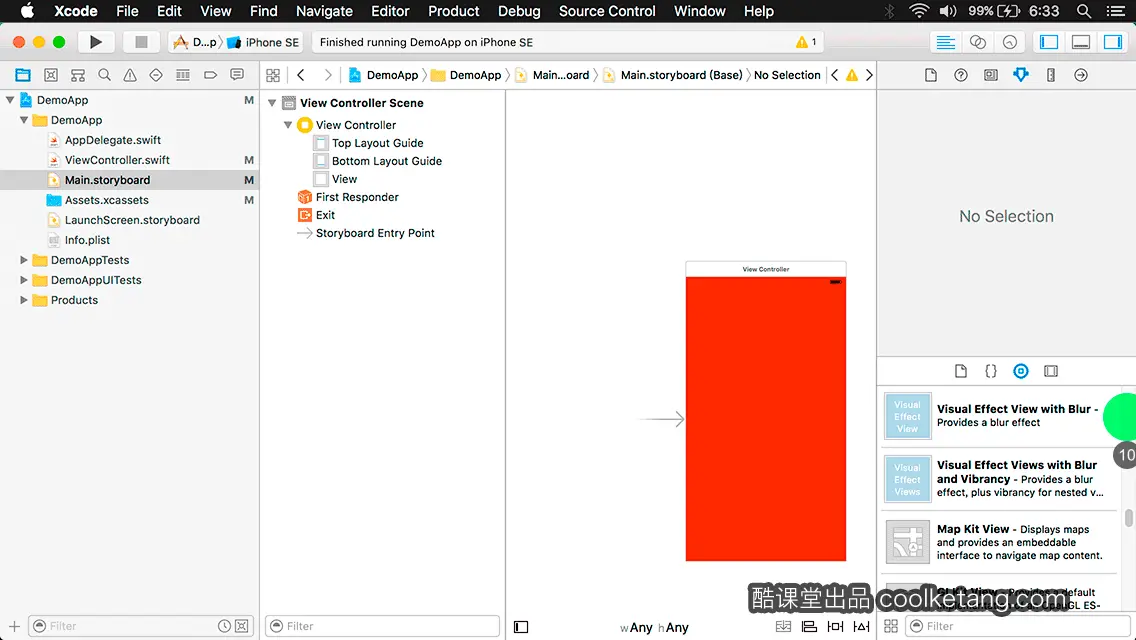
Task: Go back in editor history
Action: pyautogui.click(x=301, y=75)
